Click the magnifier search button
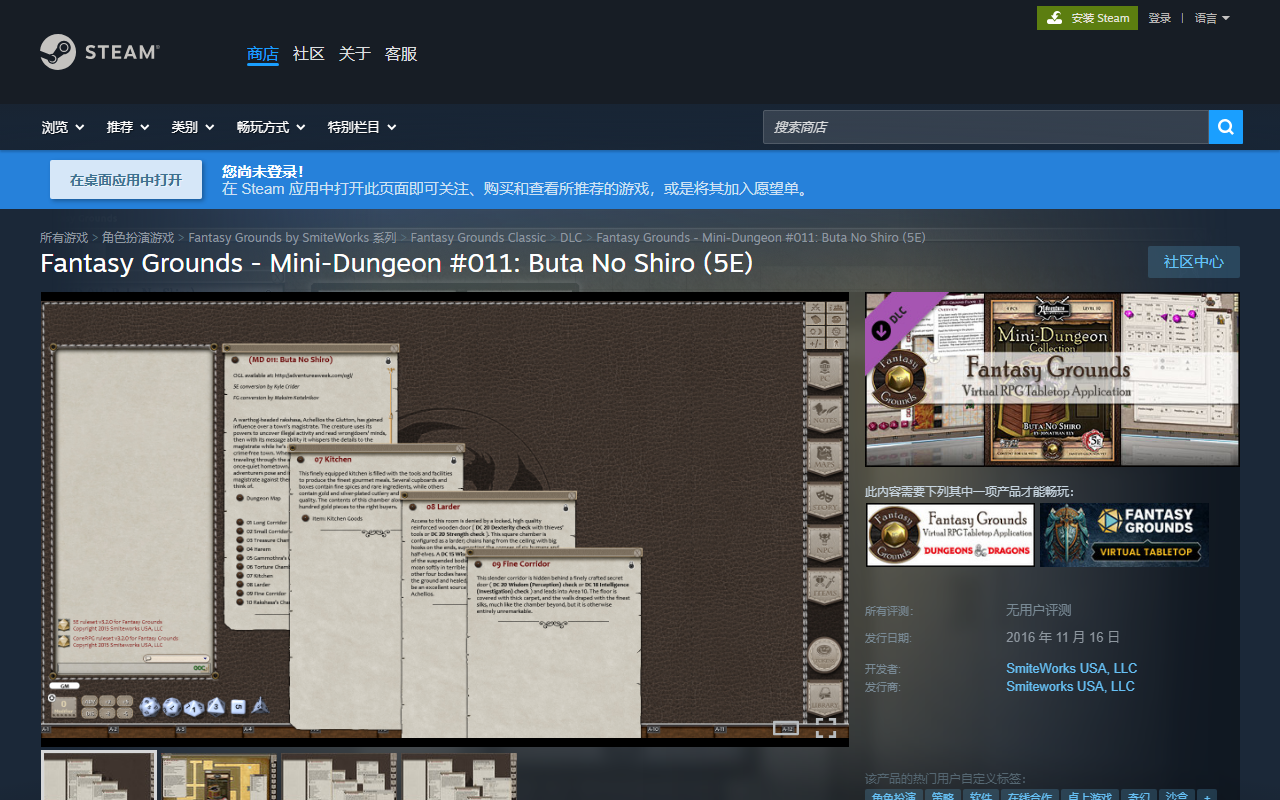The image size is (1280, 800). pos(1226,127)
